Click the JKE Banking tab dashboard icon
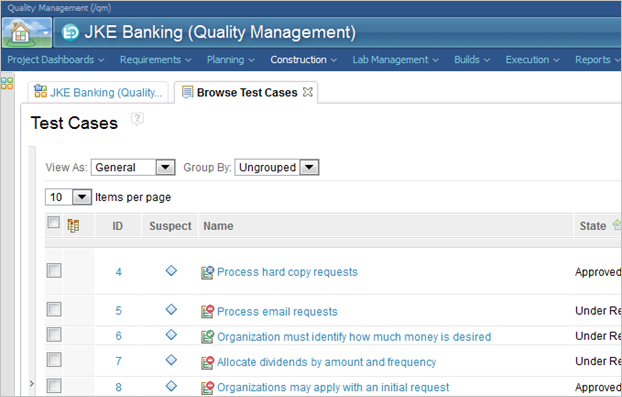Image resolution: width=622 pixels, height=397 pixels. (x=40, y=91)
